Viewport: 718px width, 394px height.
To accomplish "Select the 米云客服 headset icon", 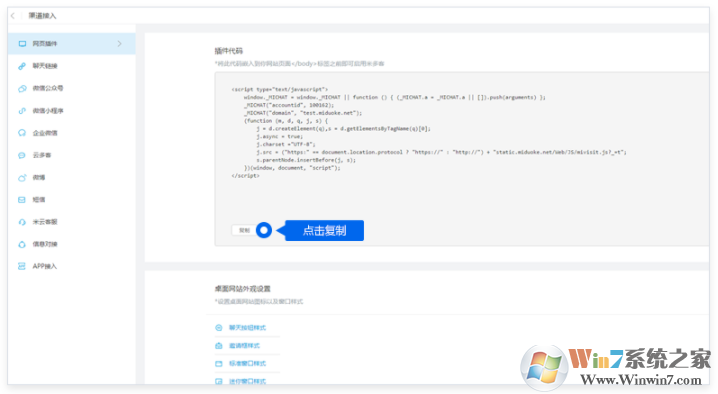I will tap(22, 222).
